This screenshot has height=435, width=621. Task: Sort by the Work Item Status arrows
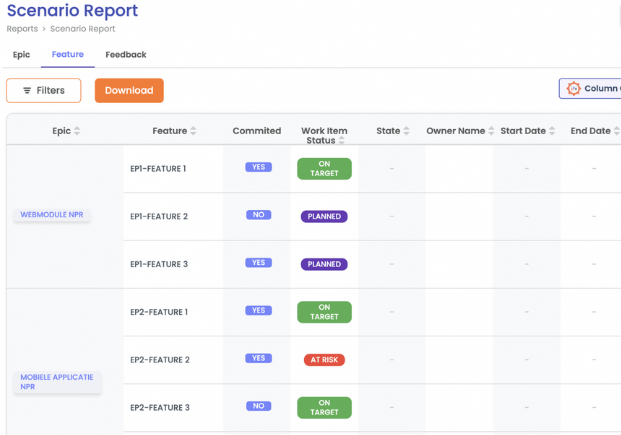point(342,141)
